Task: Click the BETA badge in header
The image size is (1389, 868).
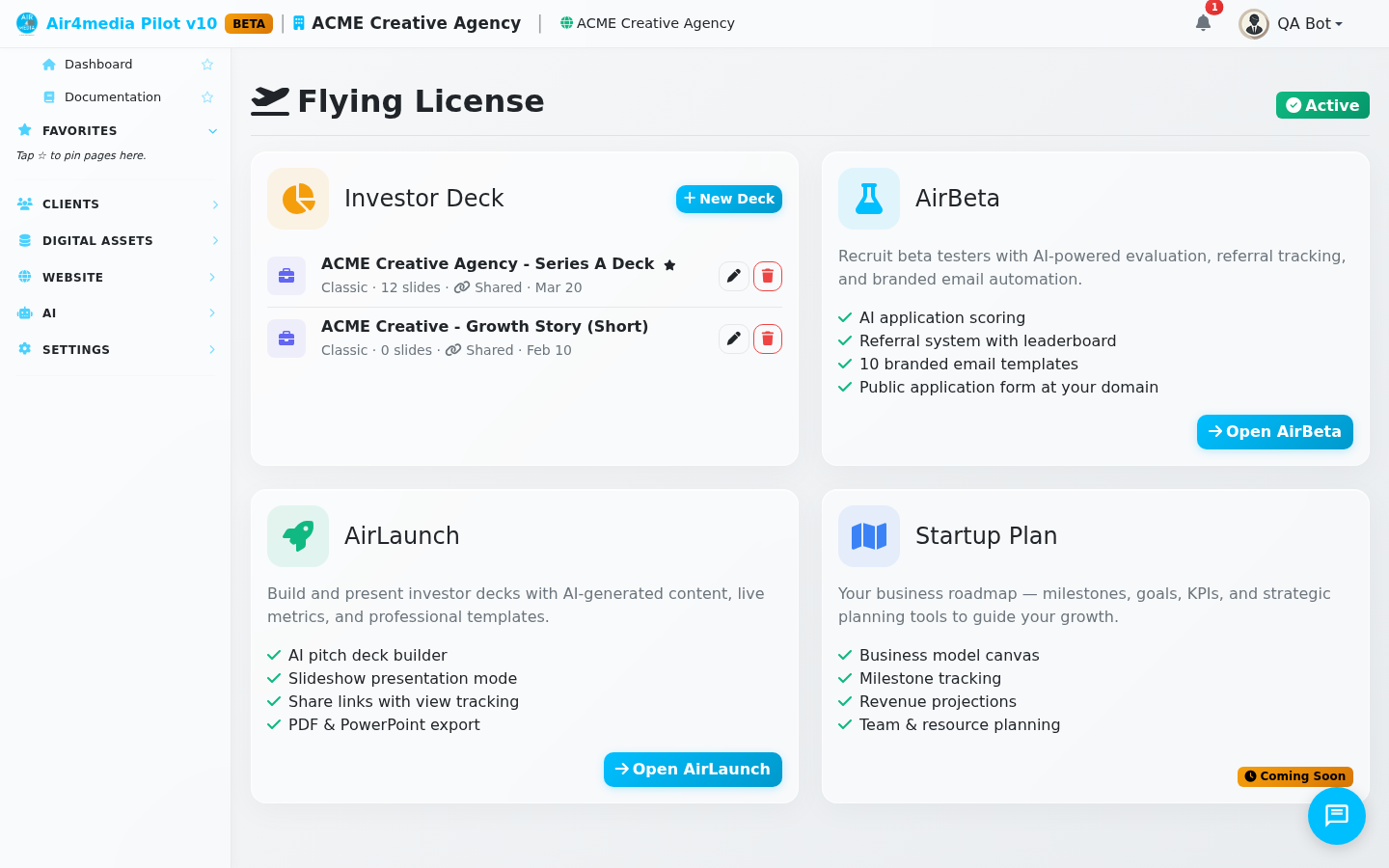Action: pyautogui.click(x=249, y=23)
